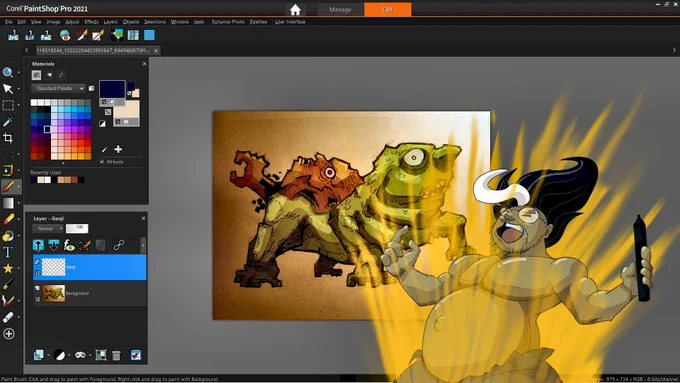Screen dimensions: 680x383
Task: Delete layer with trash can icon
Action: coord(116,355)
